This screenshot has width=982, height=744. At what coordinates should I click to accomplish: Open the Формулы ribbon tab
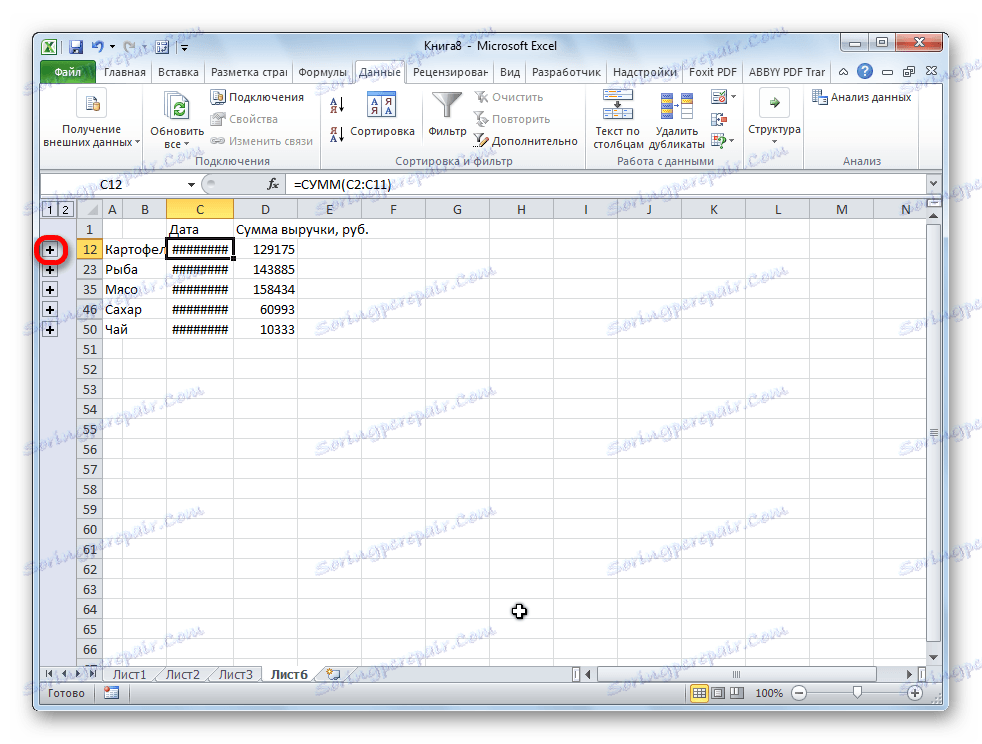point(322,72)
